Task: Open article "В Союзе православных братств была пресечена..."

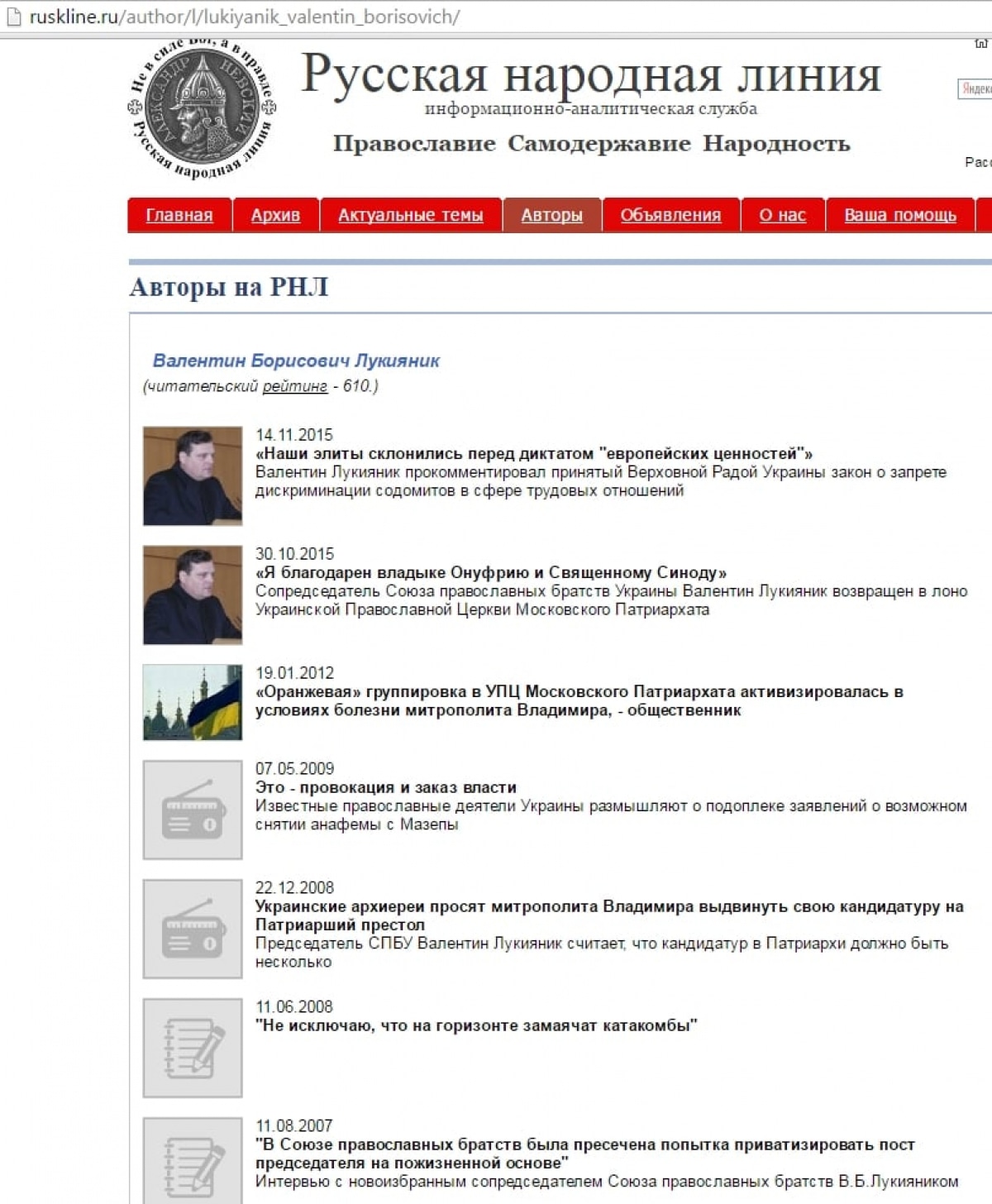Action: (585, 1154)
